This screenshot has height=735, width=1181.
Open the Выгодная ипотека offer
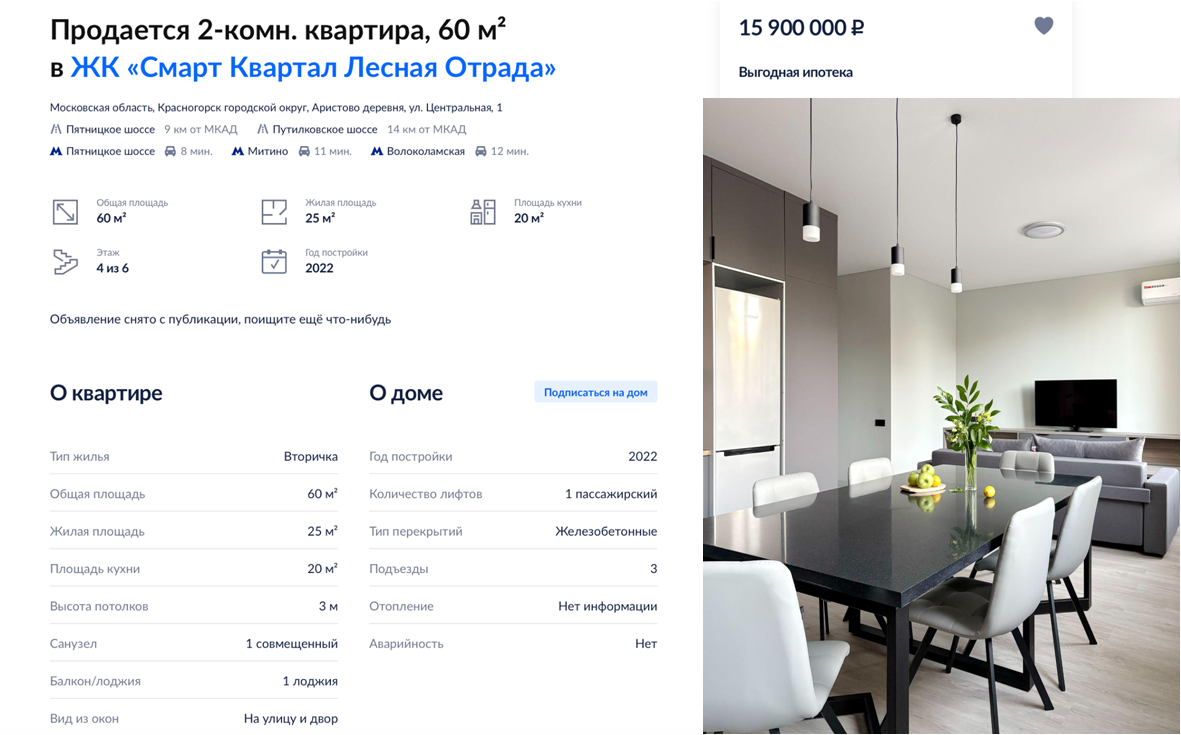pyautogui.click(x=795, y=72)
